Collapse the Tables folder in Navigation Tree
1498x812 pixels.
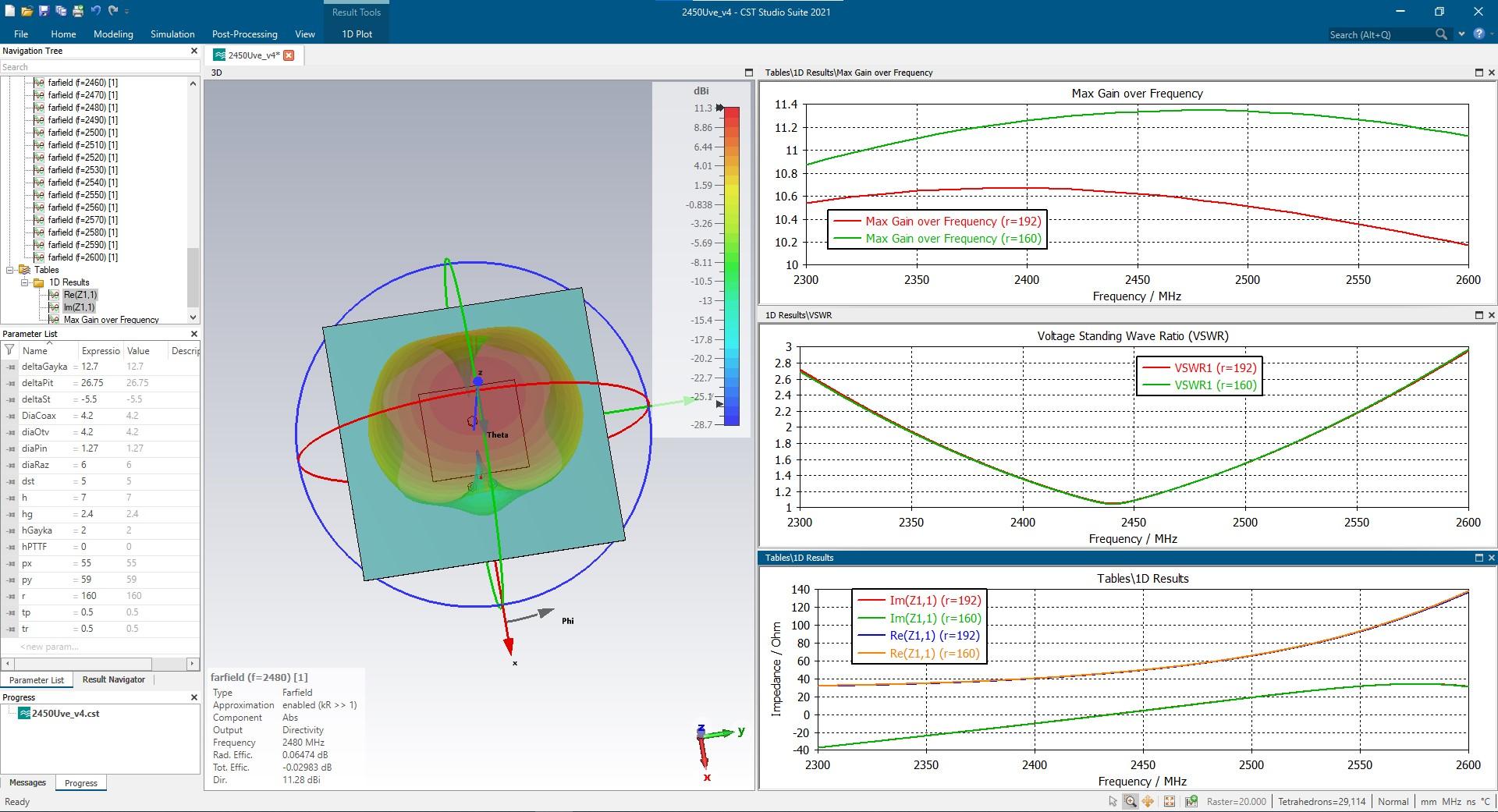coord(11,270)
